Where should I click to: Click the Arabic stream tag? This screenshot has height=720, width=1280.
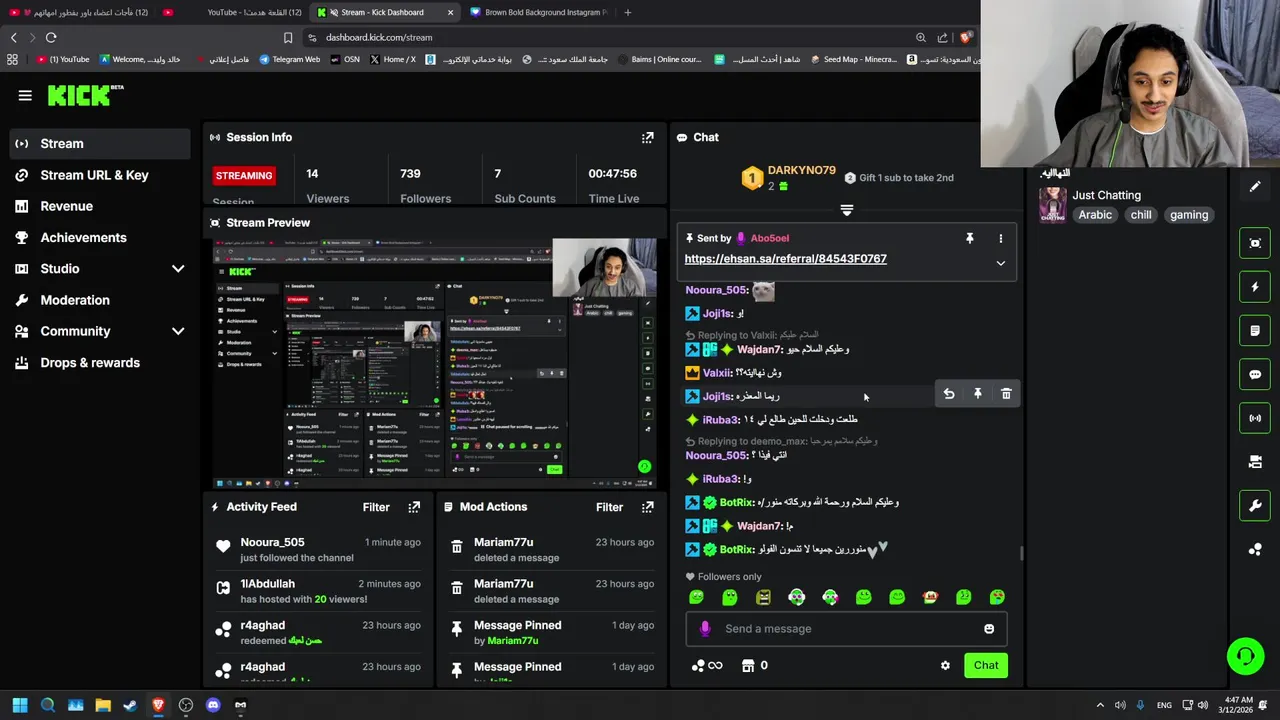[x=1095, y=215]
